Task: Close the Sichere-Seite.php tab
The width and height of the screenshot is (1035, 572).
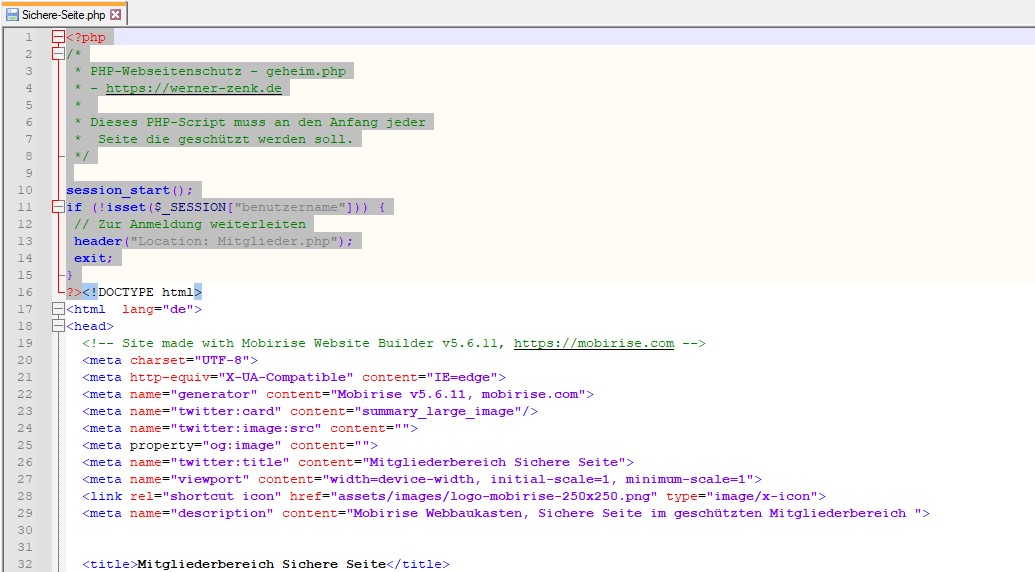Action: [x=115, y=15]
